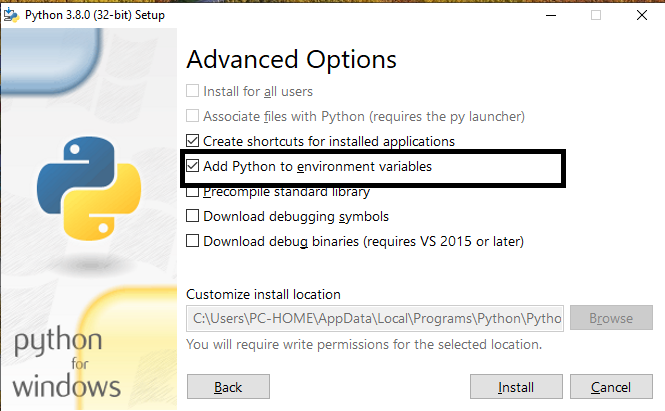
Task: Enable Precompile standard library checkbox
Action: (x=193, y=192)
